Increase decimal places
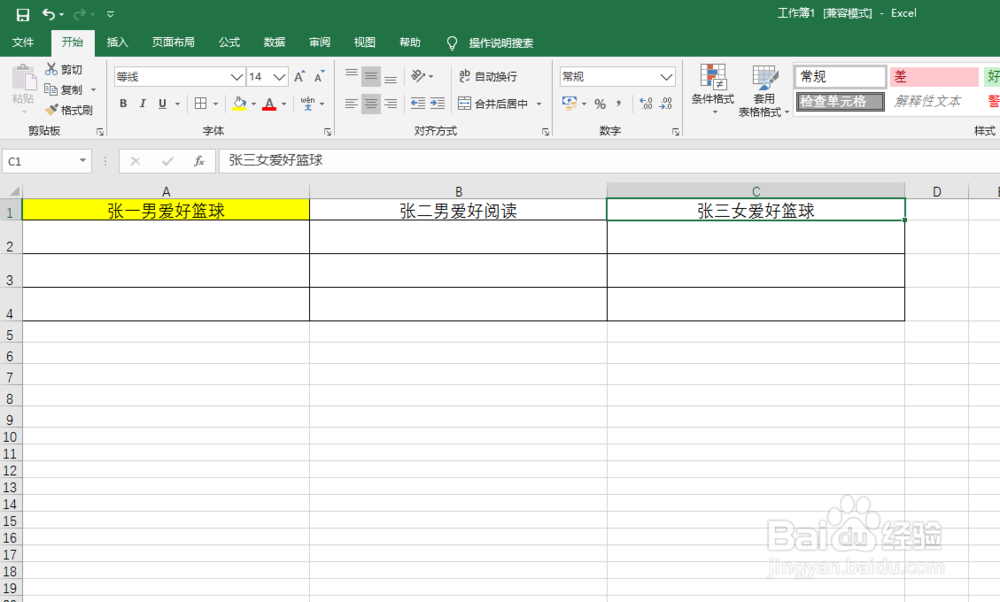The image size is (1000, 602). pos(645,103)
